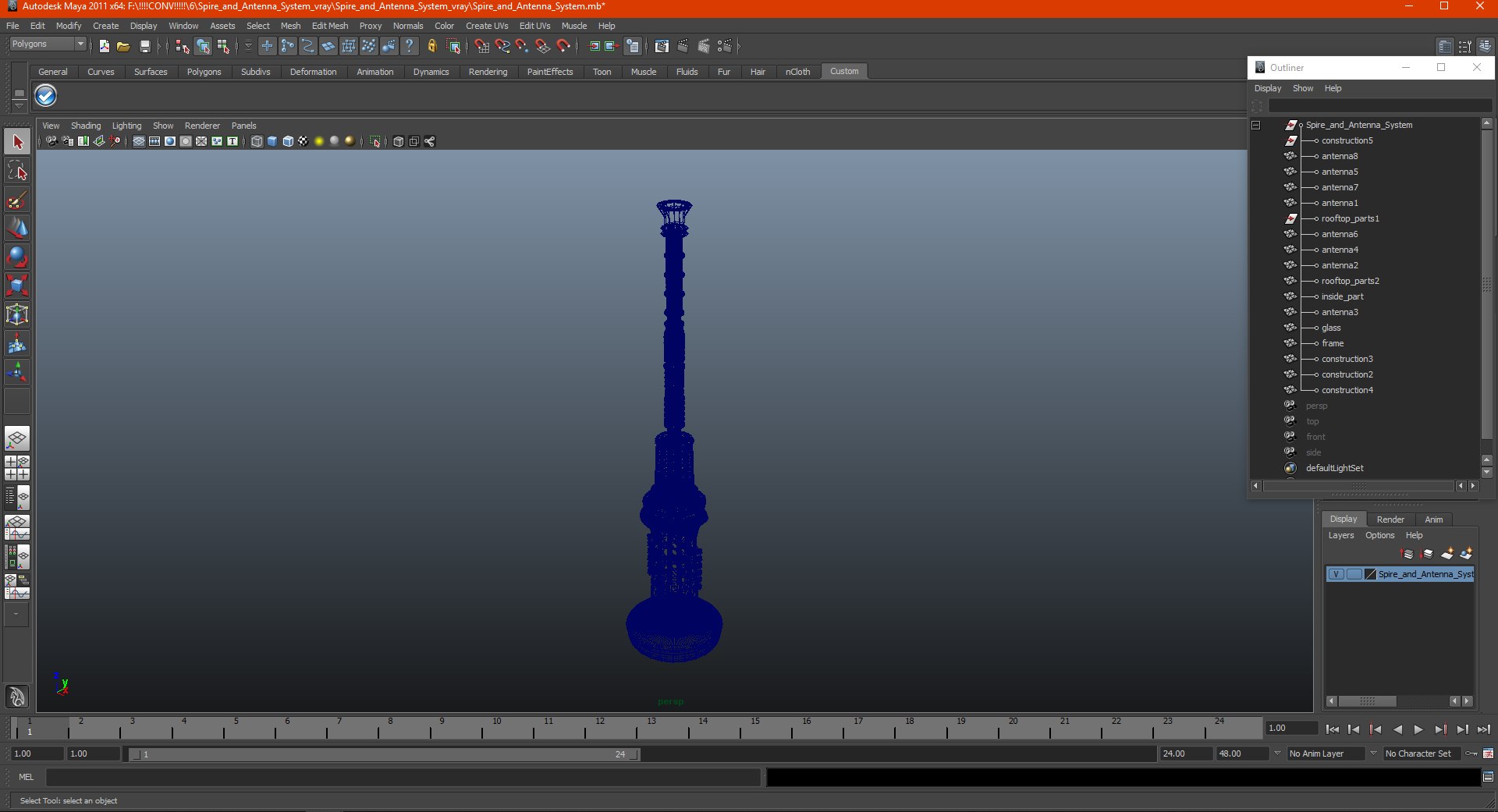Open a scene with folder icon
The image size is (1498, 812).
[x=123, y=47]
